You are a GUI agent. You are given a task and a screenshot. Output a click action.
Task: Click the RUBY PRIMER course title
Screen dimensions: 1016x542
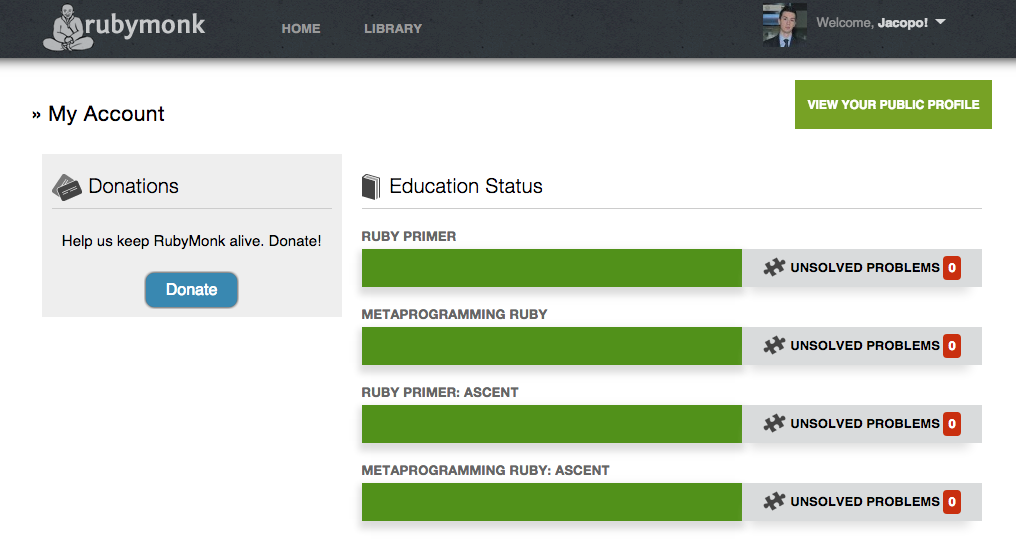tap(409, 237)
